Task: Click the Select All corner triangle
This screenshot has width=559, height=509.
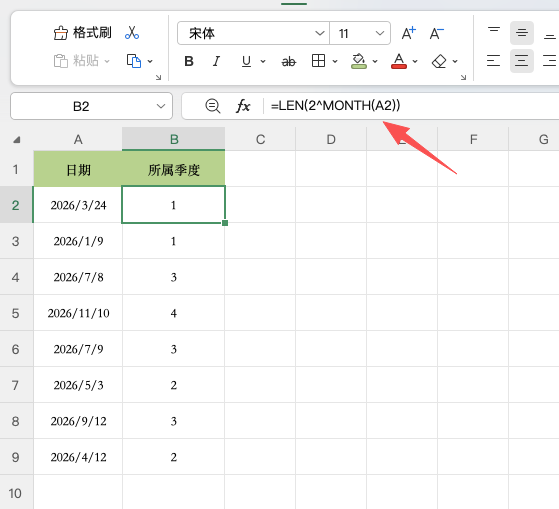Action: pyautogui.click(x=16, y=139)
